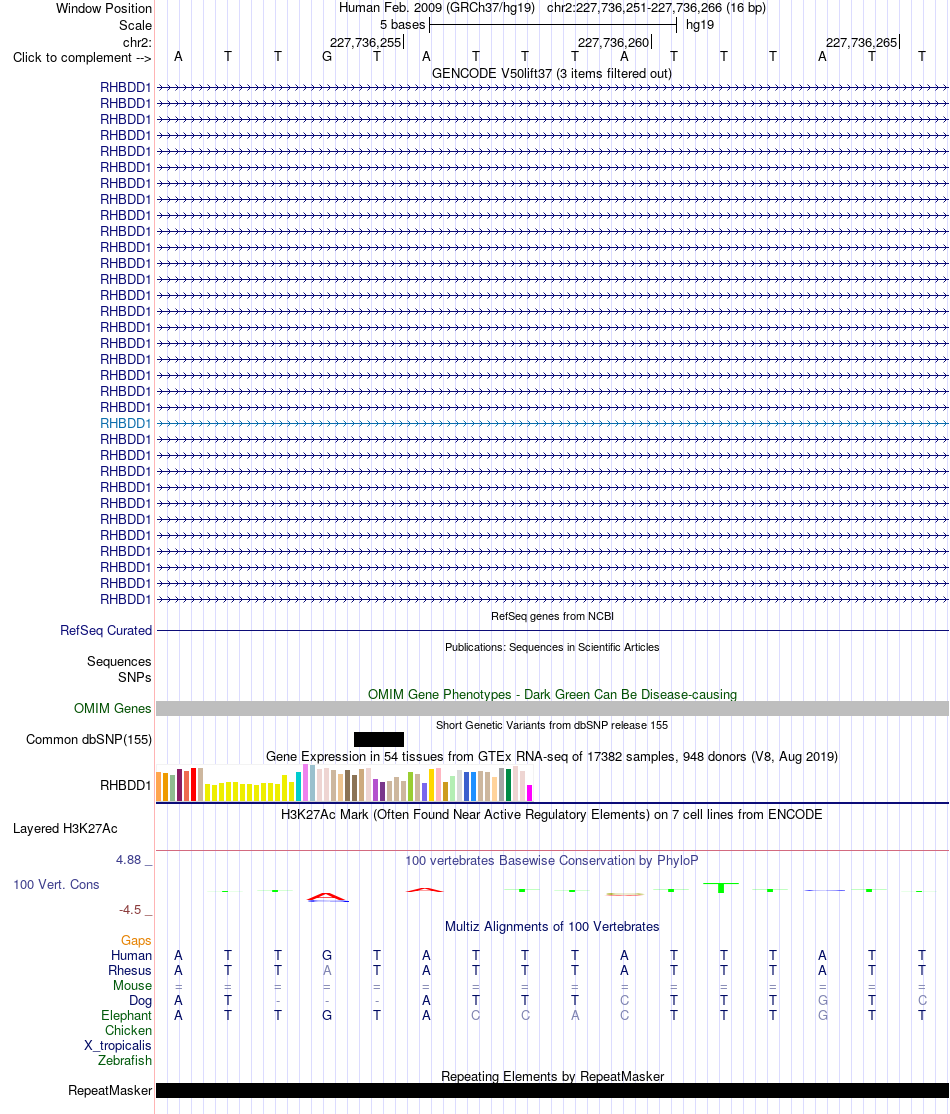Click the magenta bar in GTEx chart

[x=529, y=793]
